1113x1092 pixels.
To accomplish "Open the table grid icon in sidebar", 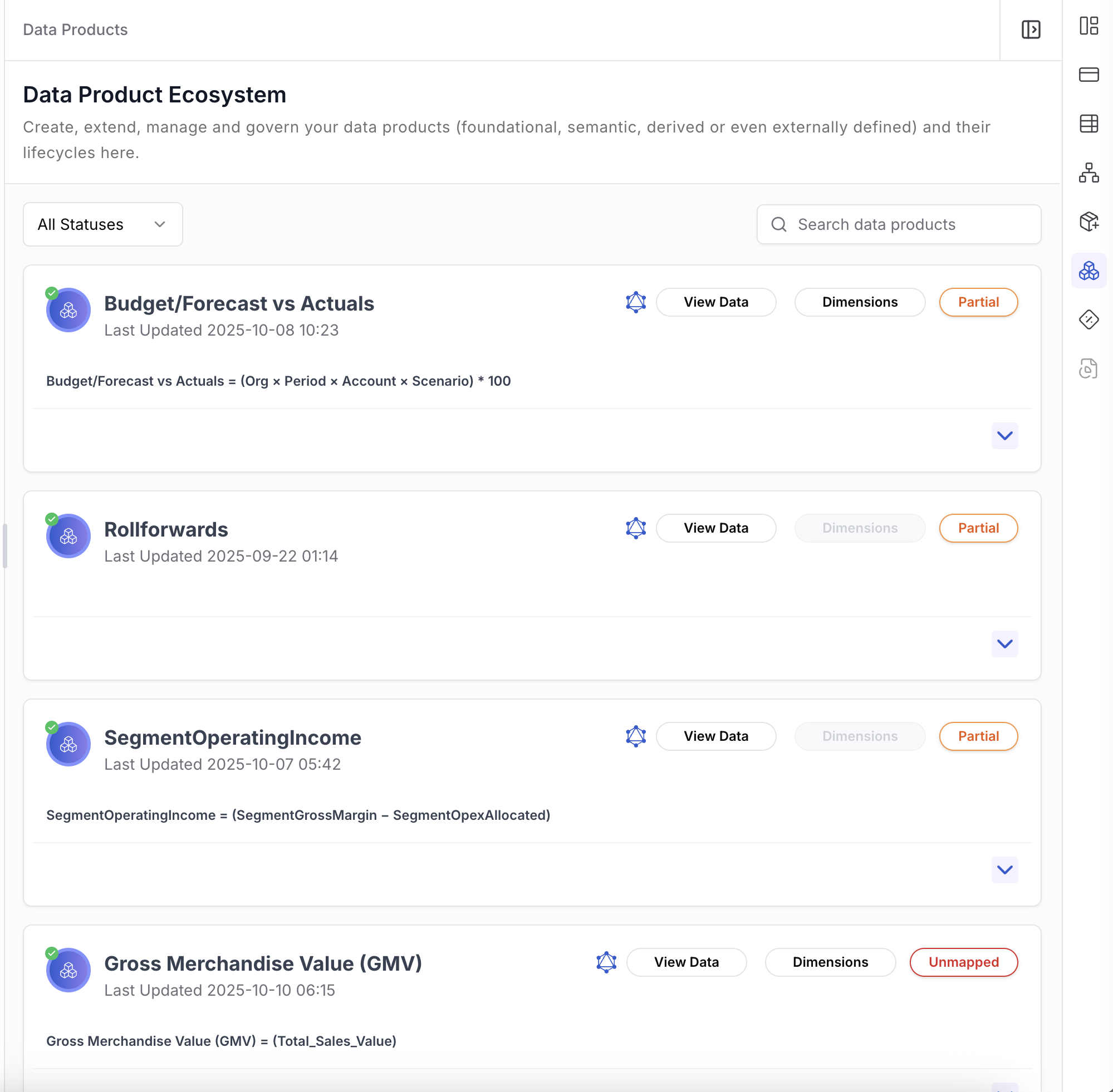I will click(x=1089, y=124).
